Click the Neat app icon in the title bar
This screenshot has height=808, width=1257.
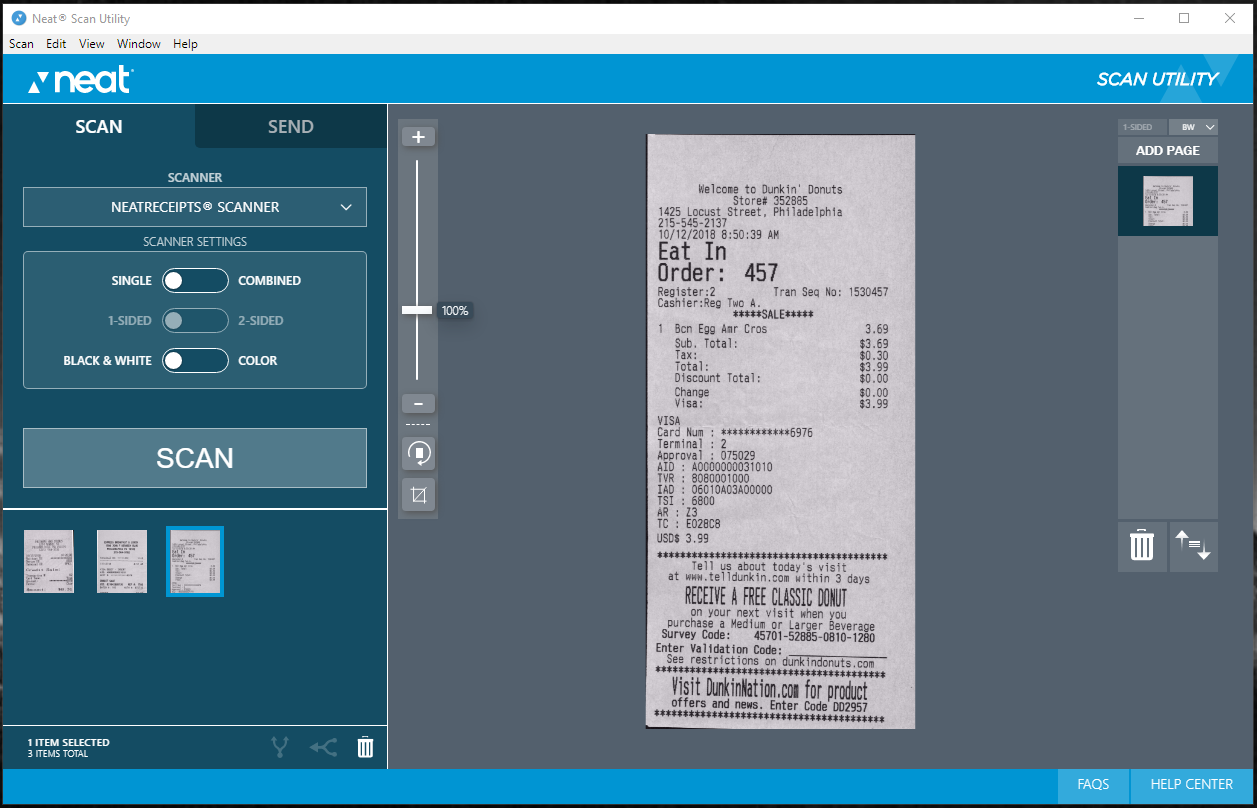[x=19, y=18]
